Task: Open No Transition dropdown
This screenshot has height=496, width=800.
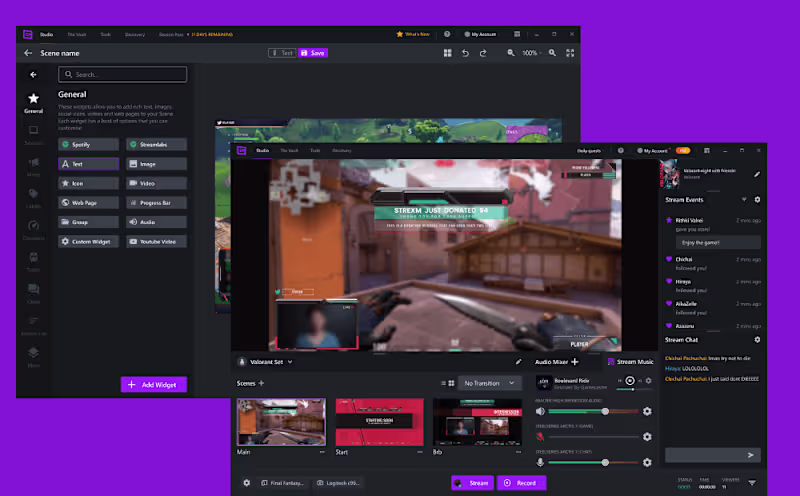Action: [489, 383]
